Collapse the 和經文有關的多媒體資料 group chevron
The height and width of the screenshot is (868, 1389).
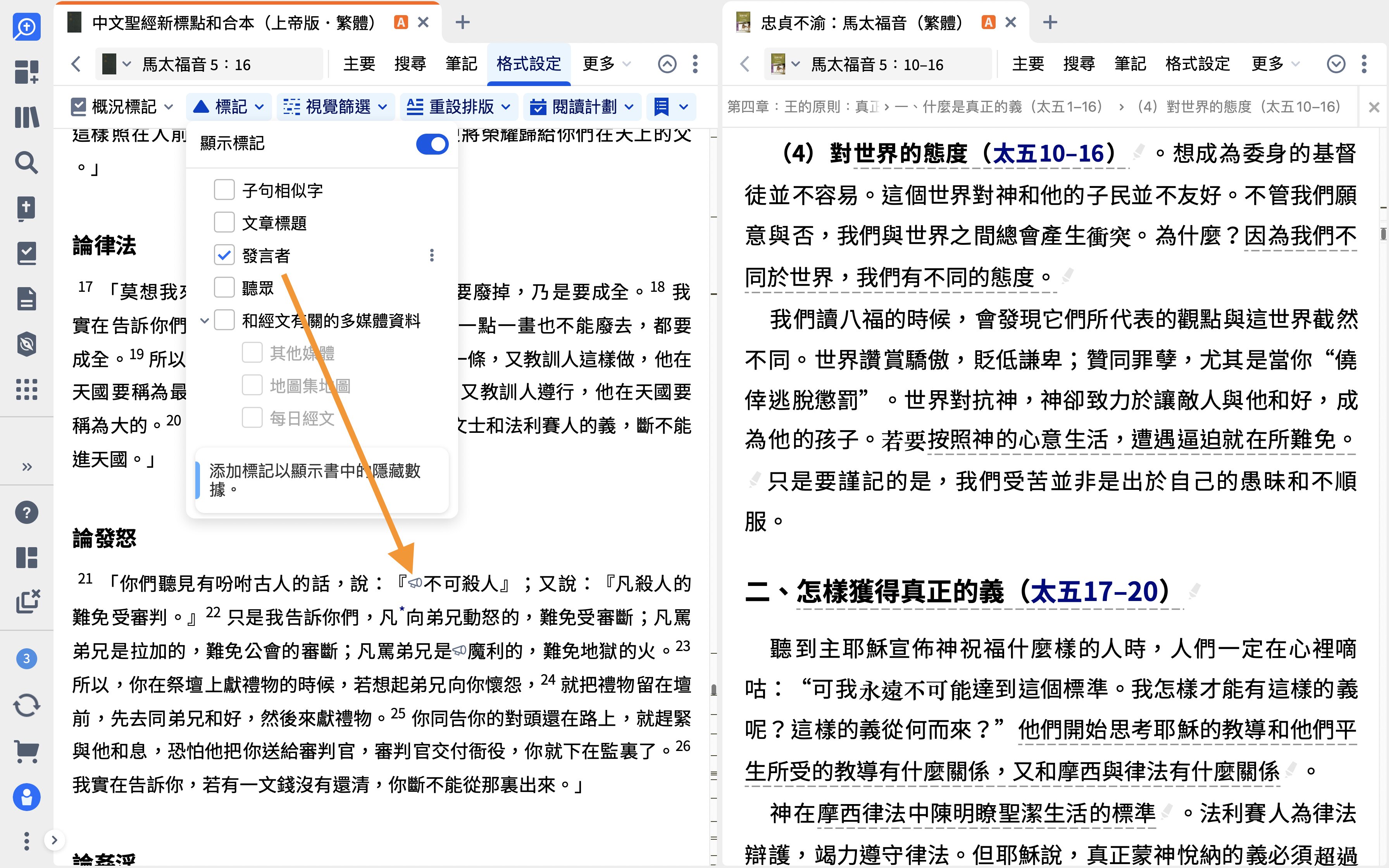pyautogui.click(x=204, y=320)
